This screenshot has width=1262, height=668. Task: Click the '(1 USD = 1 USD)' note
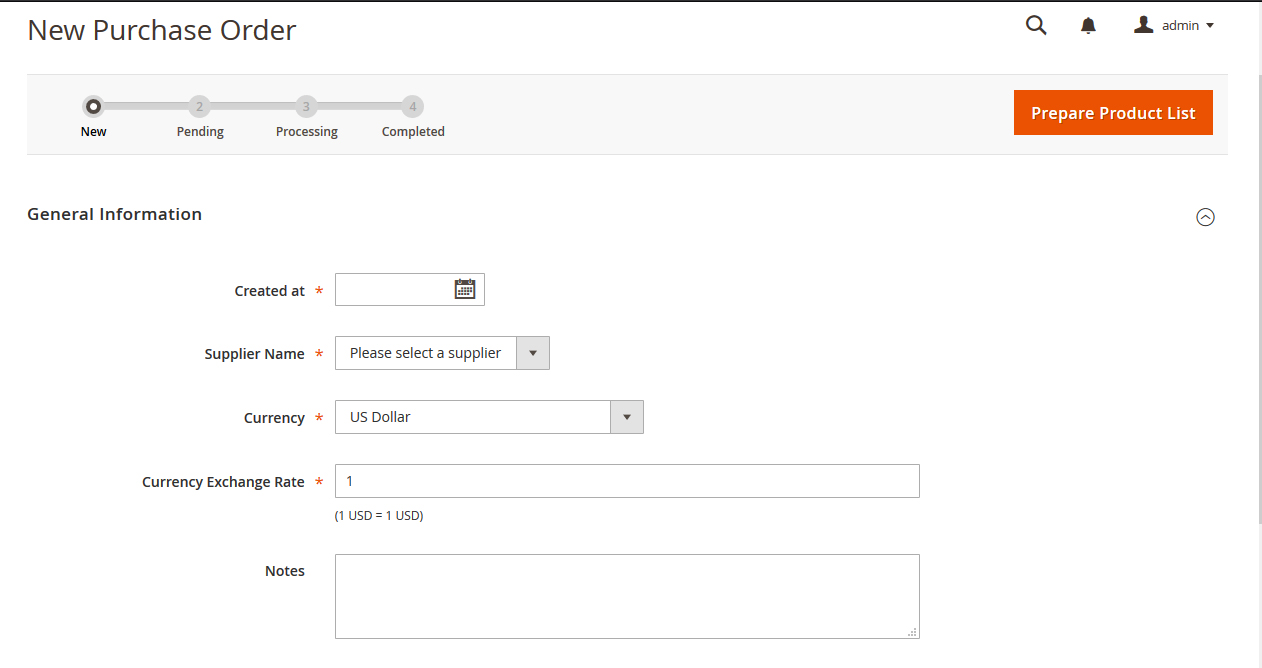[379, 516]
